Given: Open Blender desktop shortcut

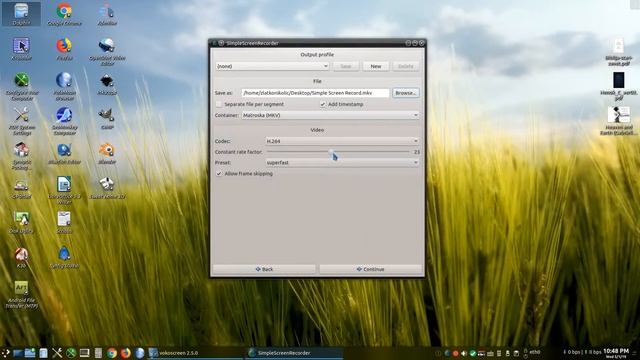Looking at the screenshot, I should coord(107,153).
